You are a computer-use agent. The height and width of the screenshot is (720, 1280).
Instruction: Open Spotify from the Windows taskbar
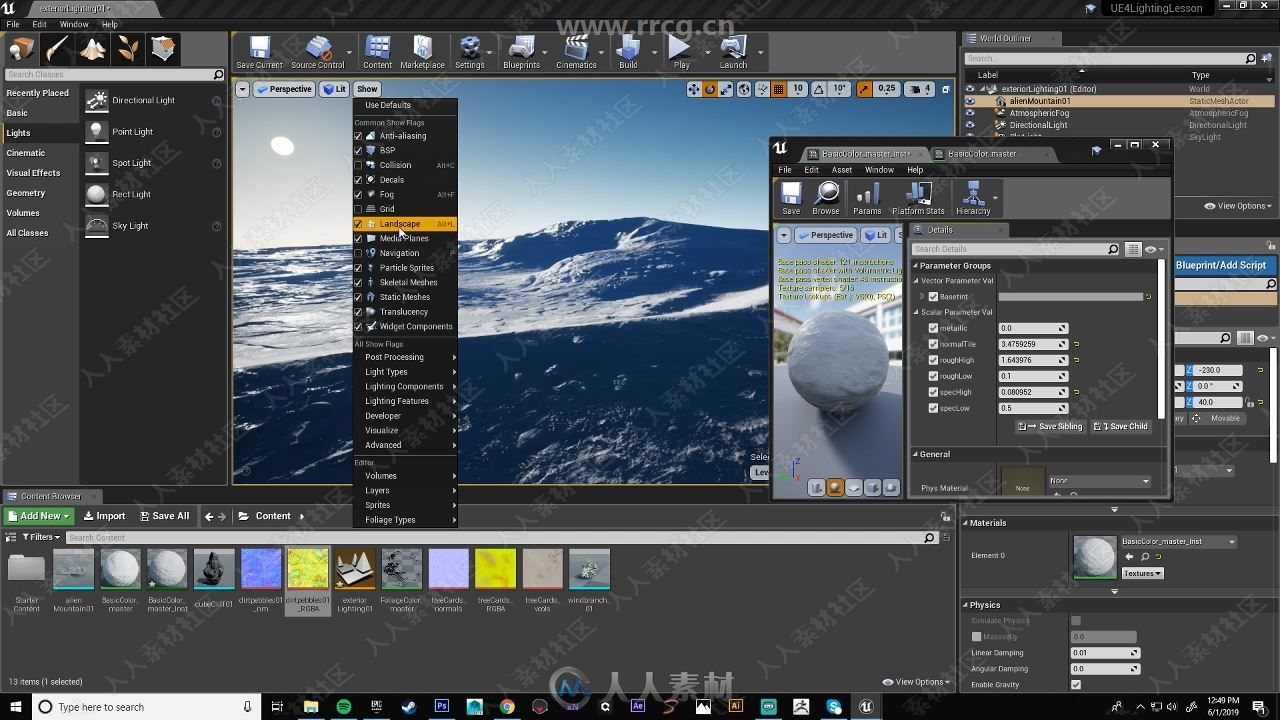[344, 706]
